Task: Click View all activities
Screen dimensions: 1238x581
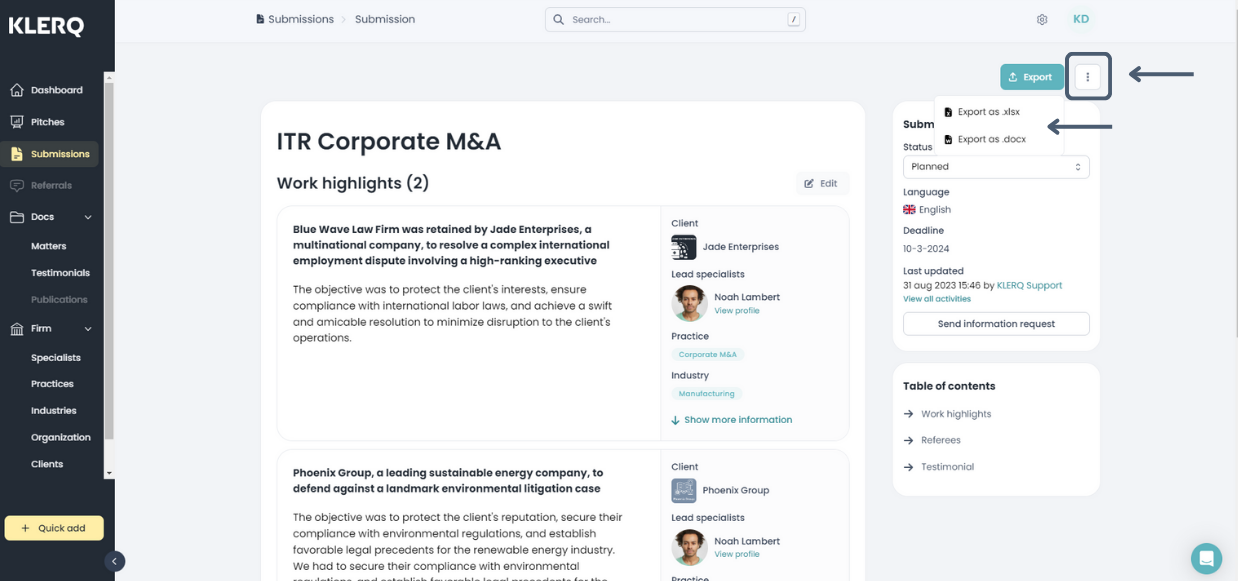Action: pos(937,299)
